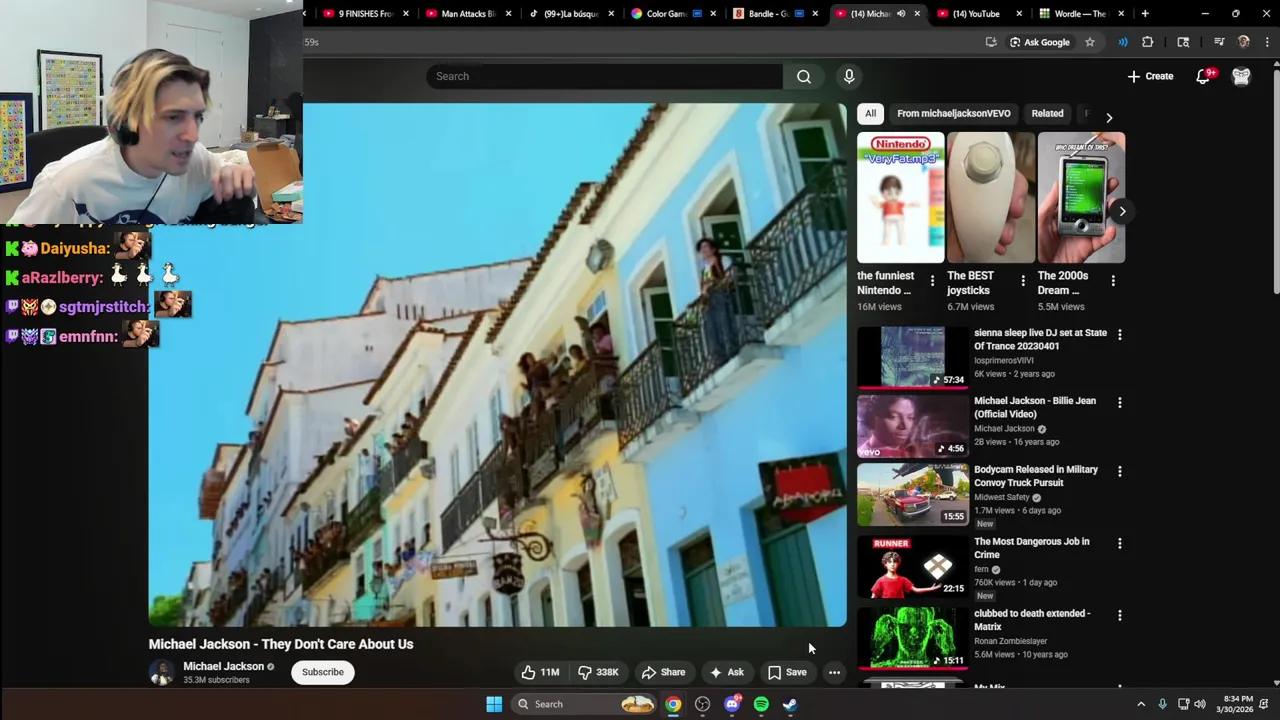1280x720 pixels.
Task: Save the video to a playlist
Action: tap(787, 672)
